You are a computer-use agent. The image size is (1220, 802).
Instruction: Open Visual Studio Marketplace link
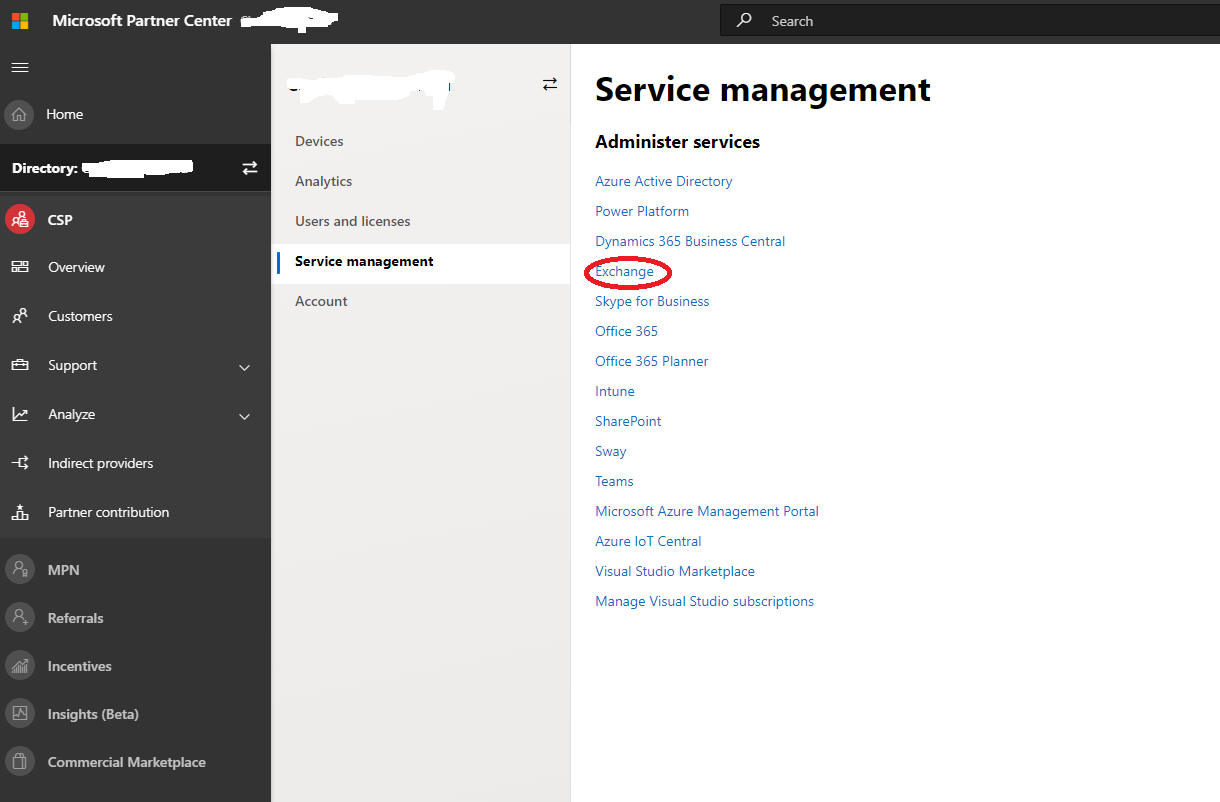675,571
